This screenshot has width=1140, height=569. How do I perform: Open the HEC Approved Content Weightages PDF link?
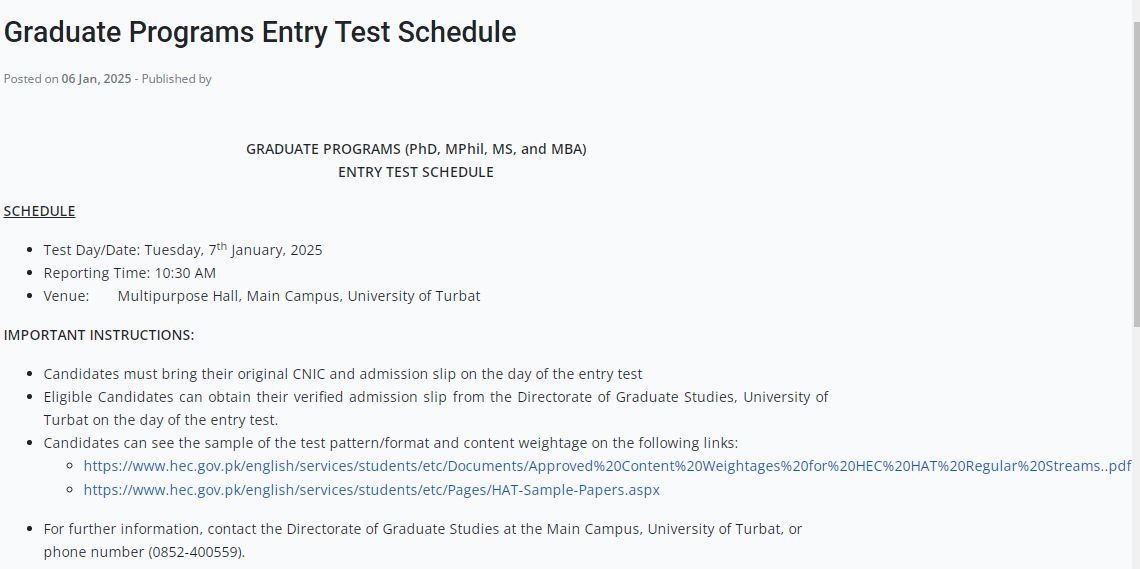pyautogui.click(x=607, y=467)
